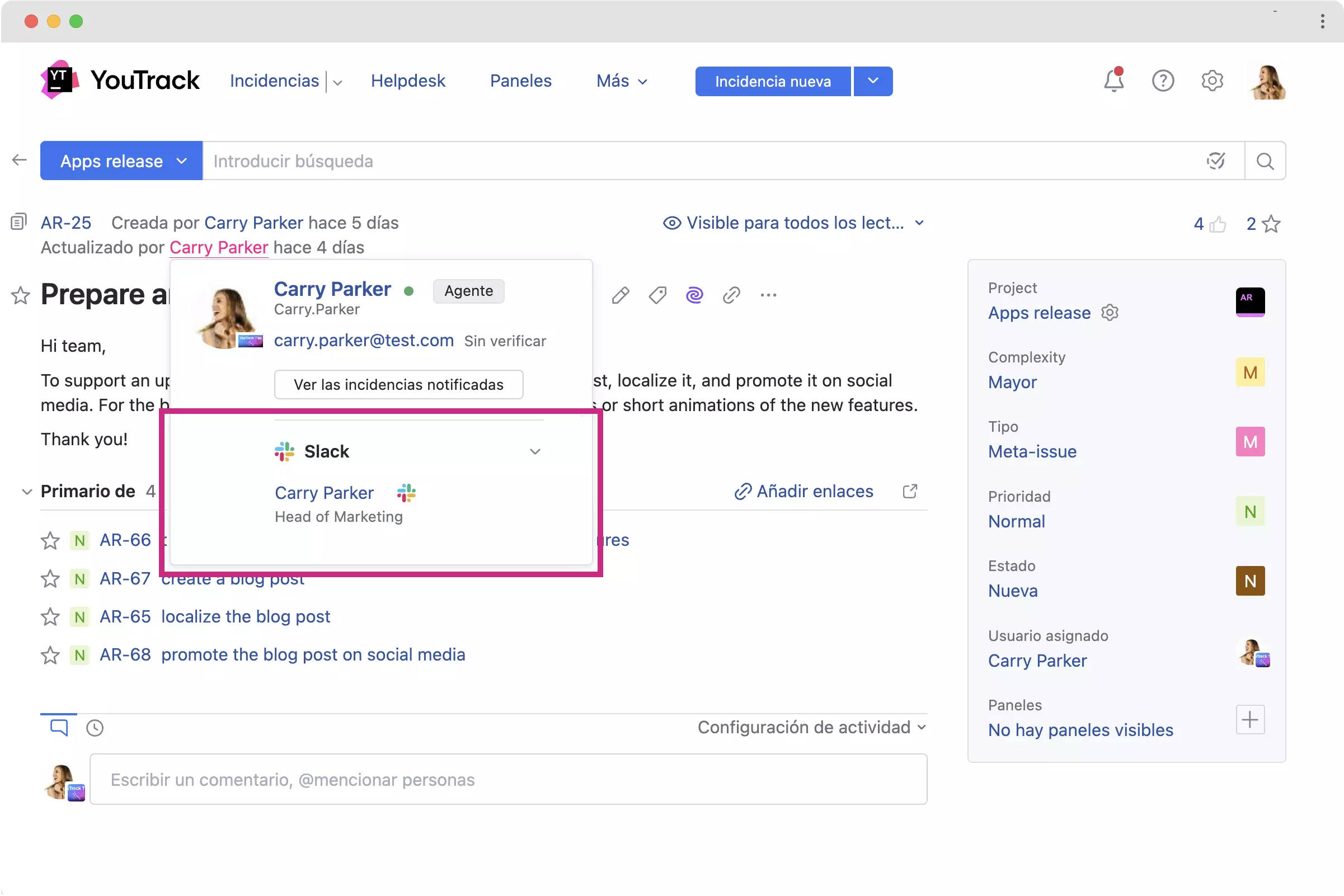Star the issue AR-25 title
Image resolution: width=1344 pixels, height=896 pixels.
pyautogui.click(x=21, y=295)
